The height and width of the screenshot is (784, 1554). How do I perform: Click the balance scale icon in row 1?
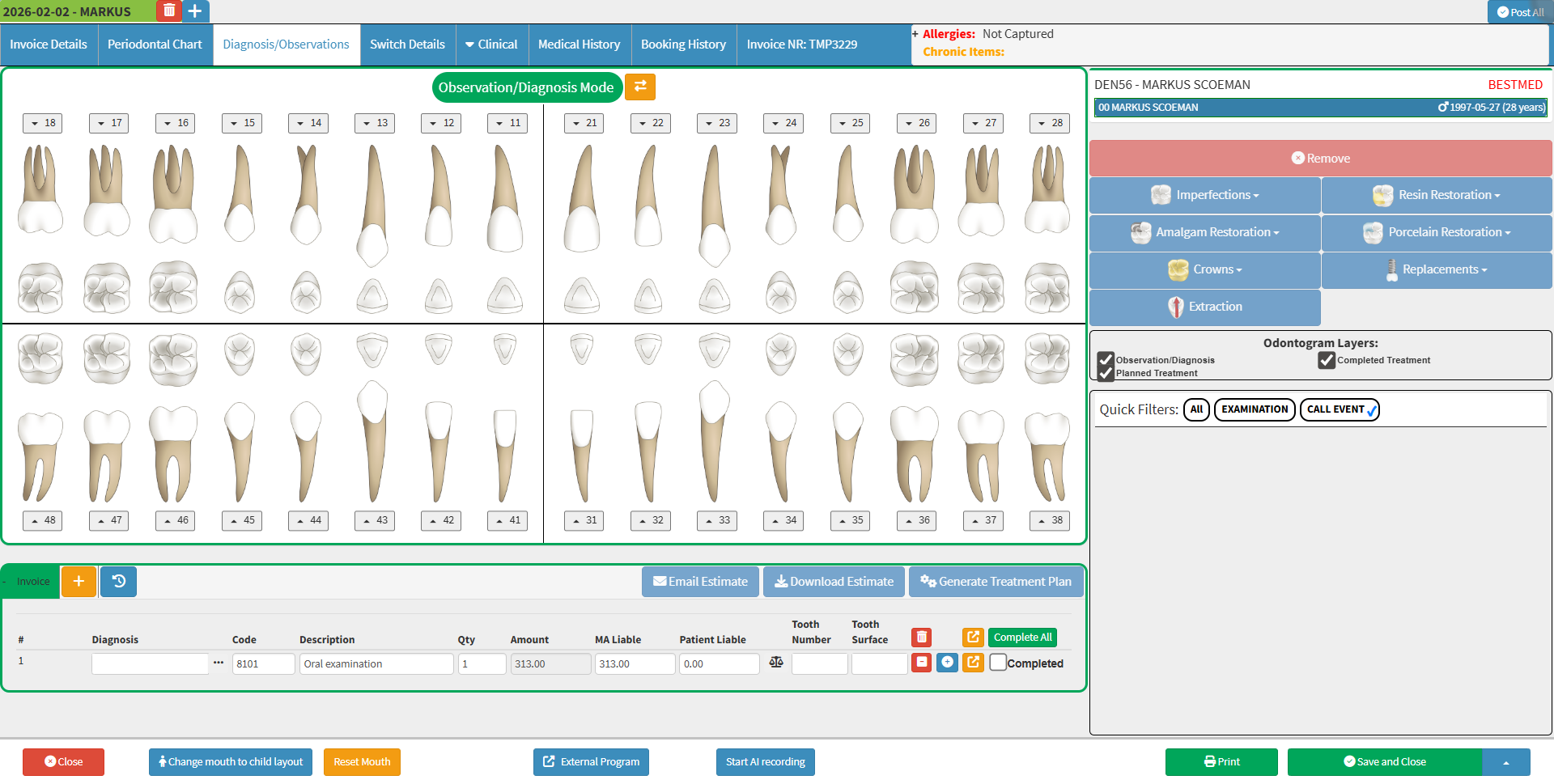pos(776,663)
